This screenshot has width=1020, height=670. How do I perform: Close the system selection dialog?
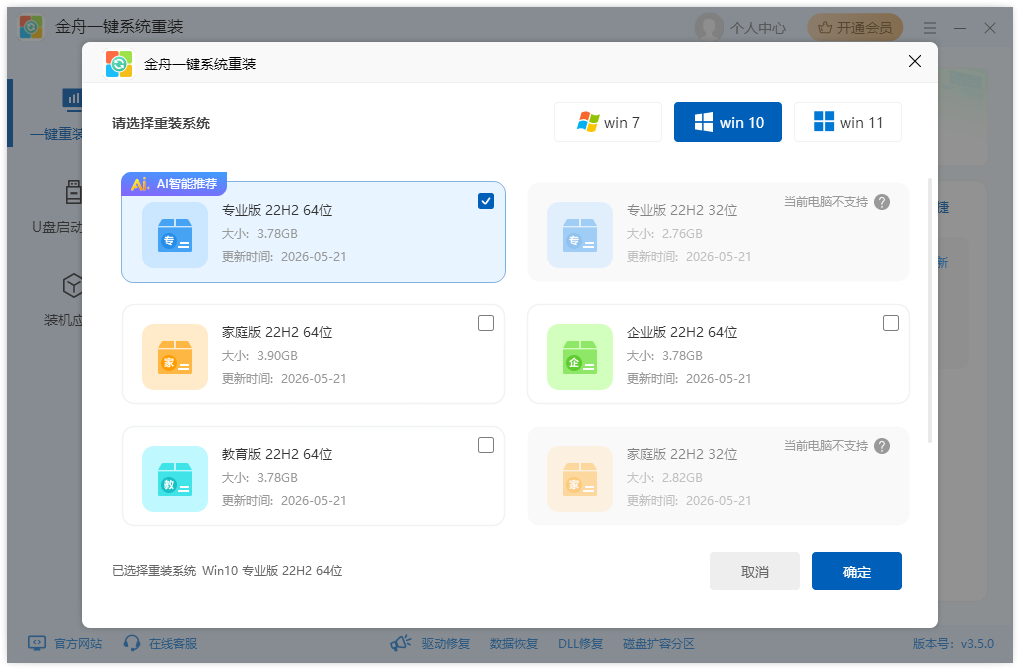[x=915, y=61]
